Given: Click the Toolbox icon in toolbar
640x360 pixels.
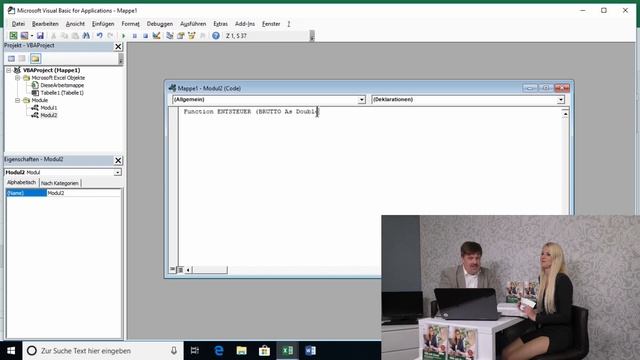Looking at the screenshot, I should tap(202, 36).
